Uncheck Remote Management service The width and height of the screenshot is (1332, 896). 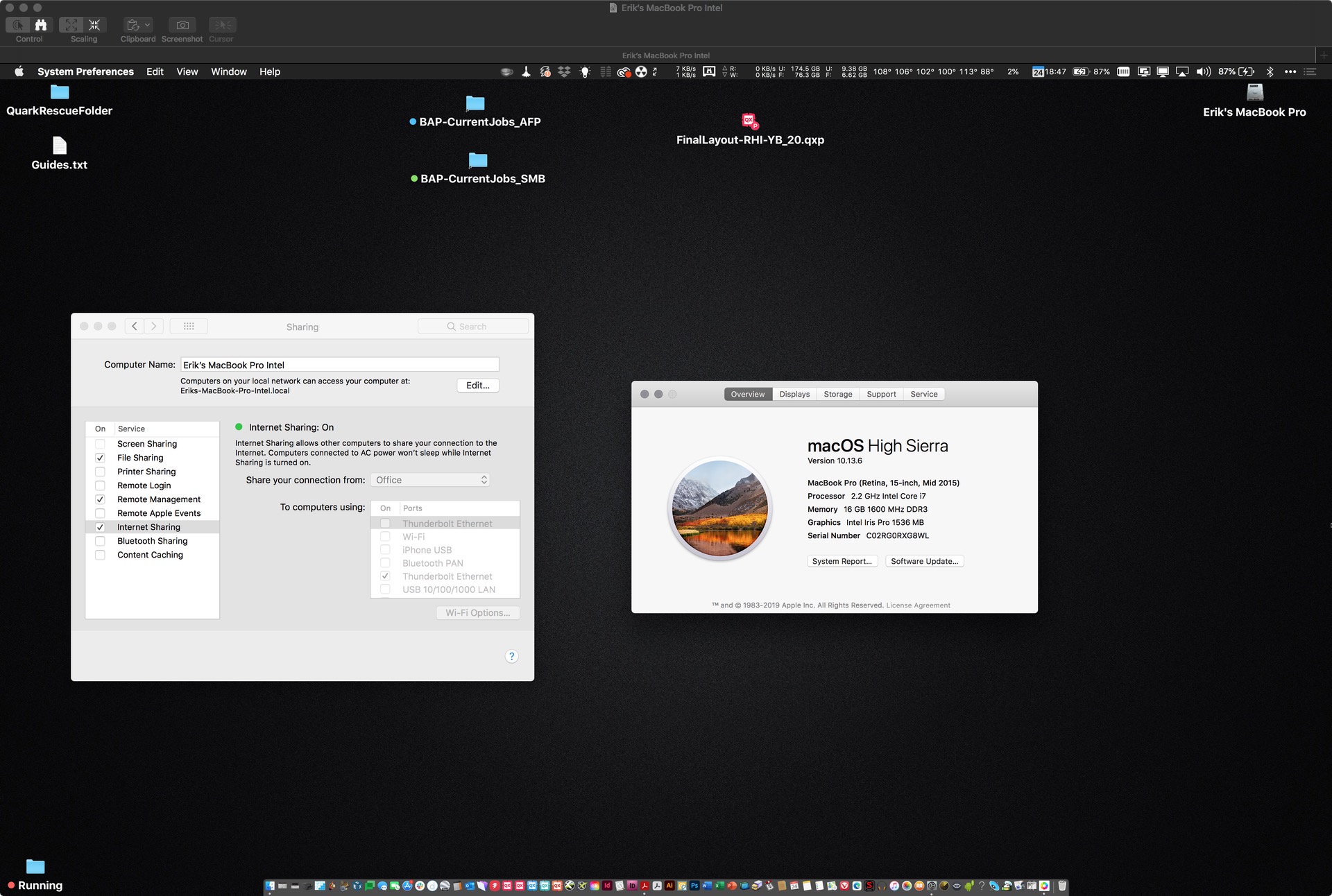click(x=100, y=499)
